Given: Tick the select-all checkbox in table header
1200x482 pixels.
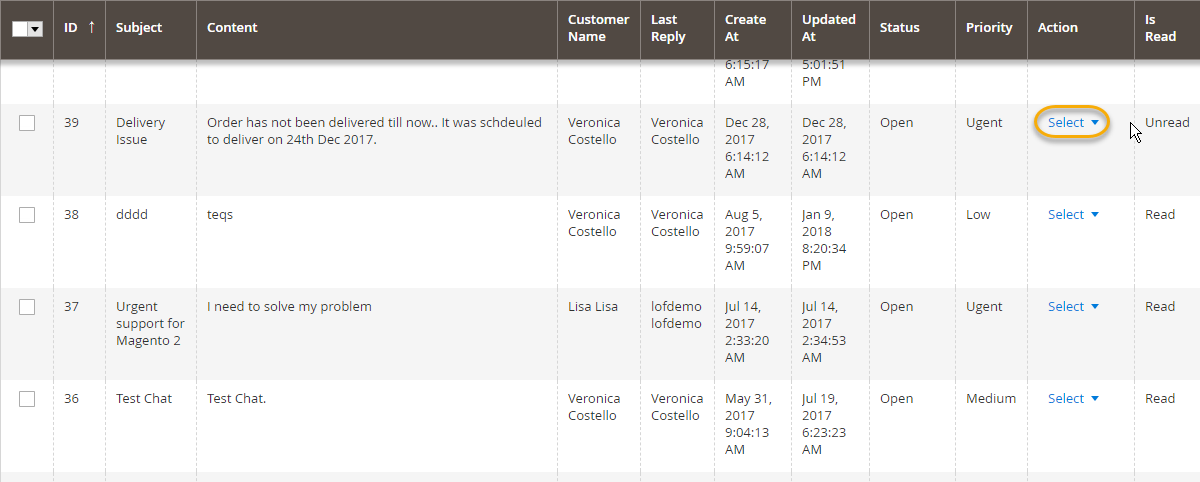Looking at the screenshot, I should pyautogui.click(x=20, y=29).
